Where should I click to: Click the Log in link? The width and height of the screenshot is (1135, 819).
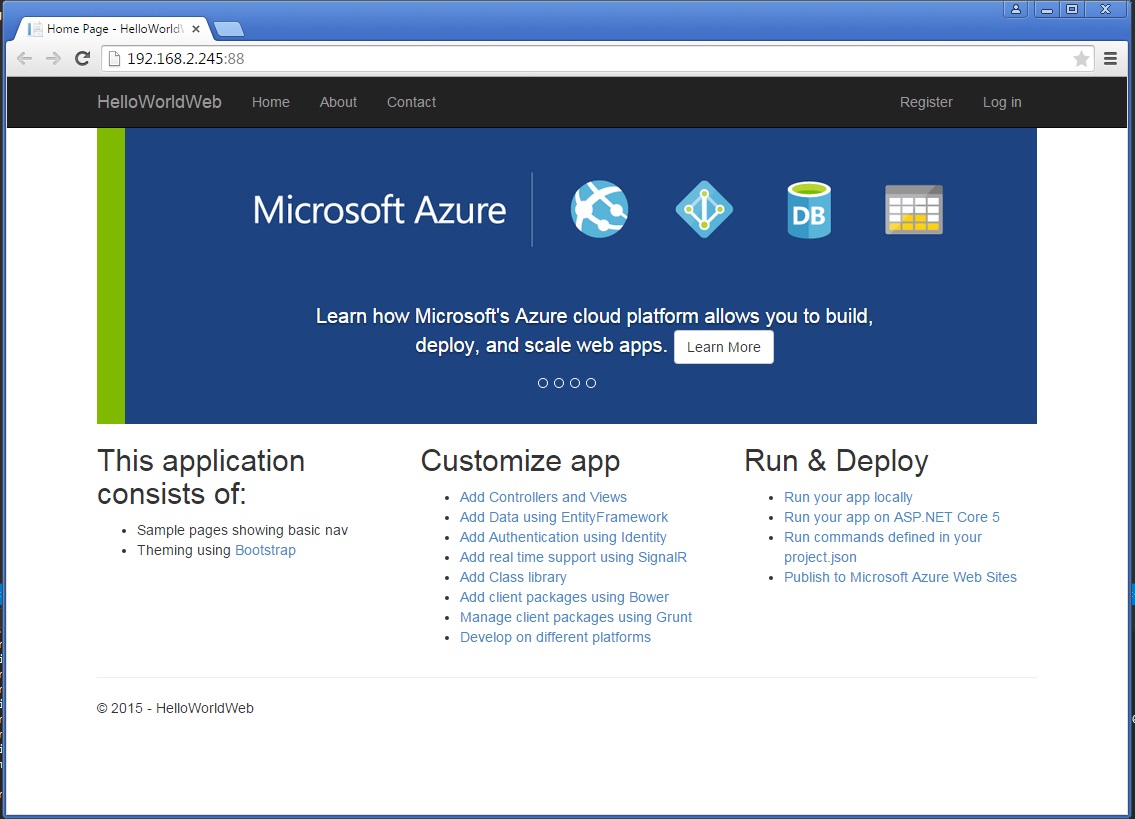[1002, 102]
